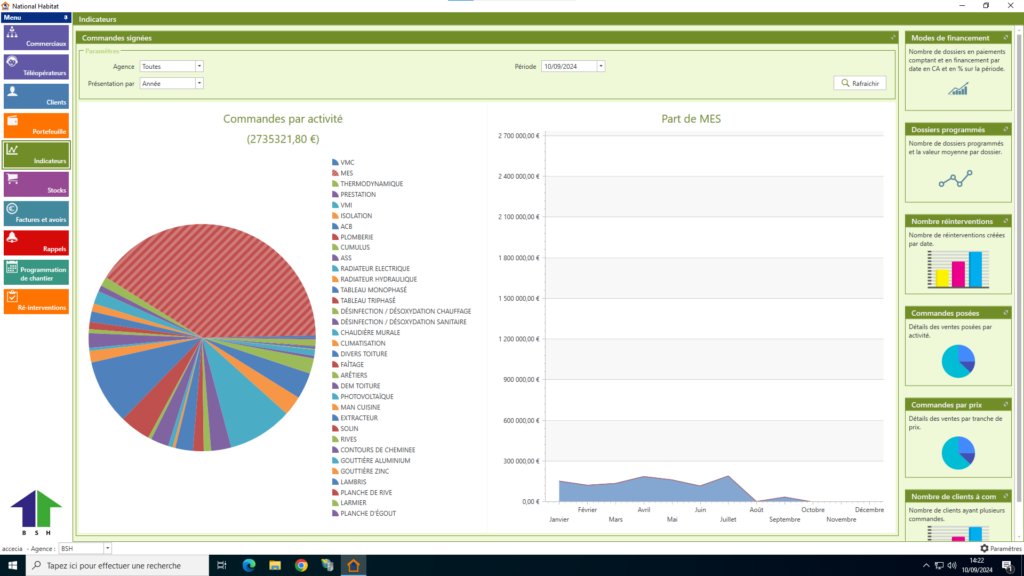
Task: Click the Windows taskbar search box
Action: tap(118, 566)
